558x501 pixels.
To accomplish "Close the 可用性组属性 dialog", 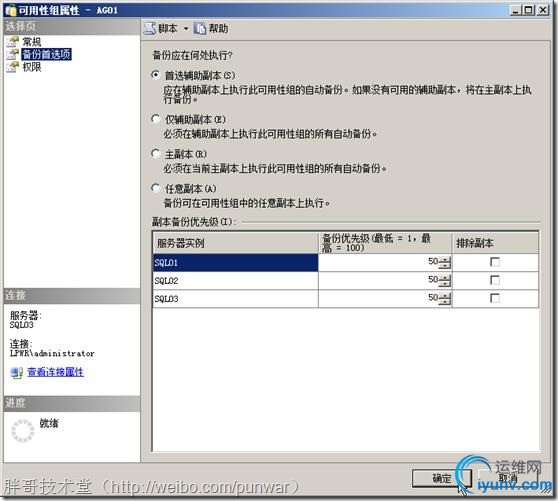I will tap(543, 10).
